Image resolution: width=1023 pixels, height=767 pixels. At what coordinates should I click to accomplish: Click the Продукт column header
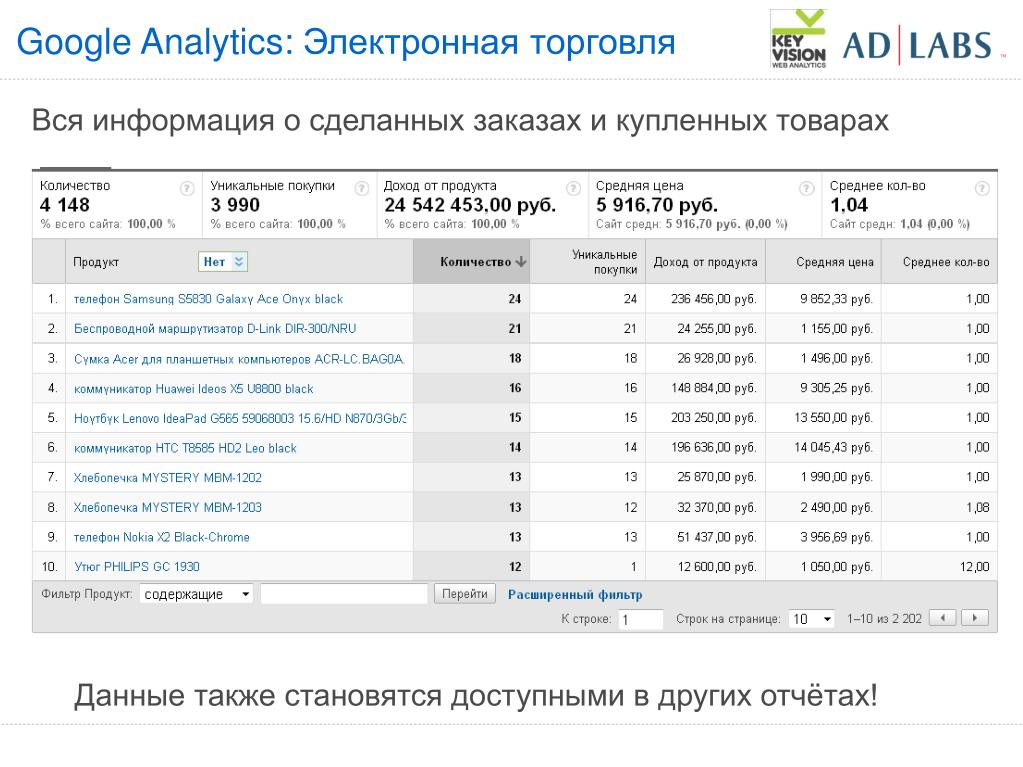click(96, 262)
